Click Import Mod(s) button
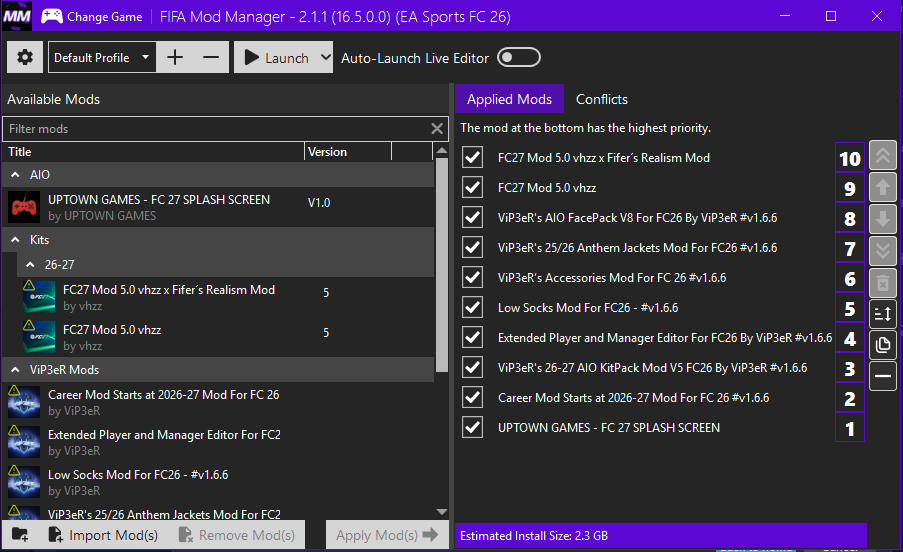Screen dimensions: 903x552 103,535
